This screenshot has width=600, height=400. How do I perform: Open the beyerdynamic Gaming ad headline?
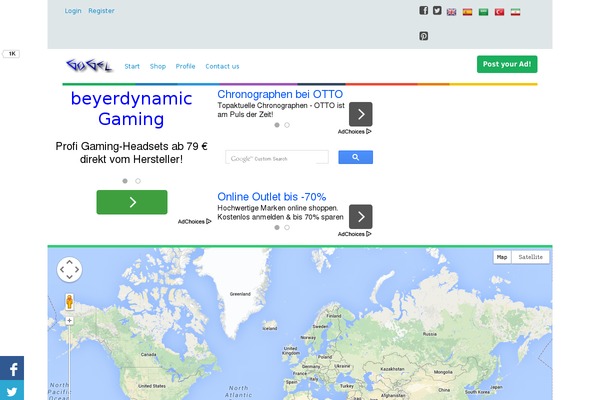[131, 109]
